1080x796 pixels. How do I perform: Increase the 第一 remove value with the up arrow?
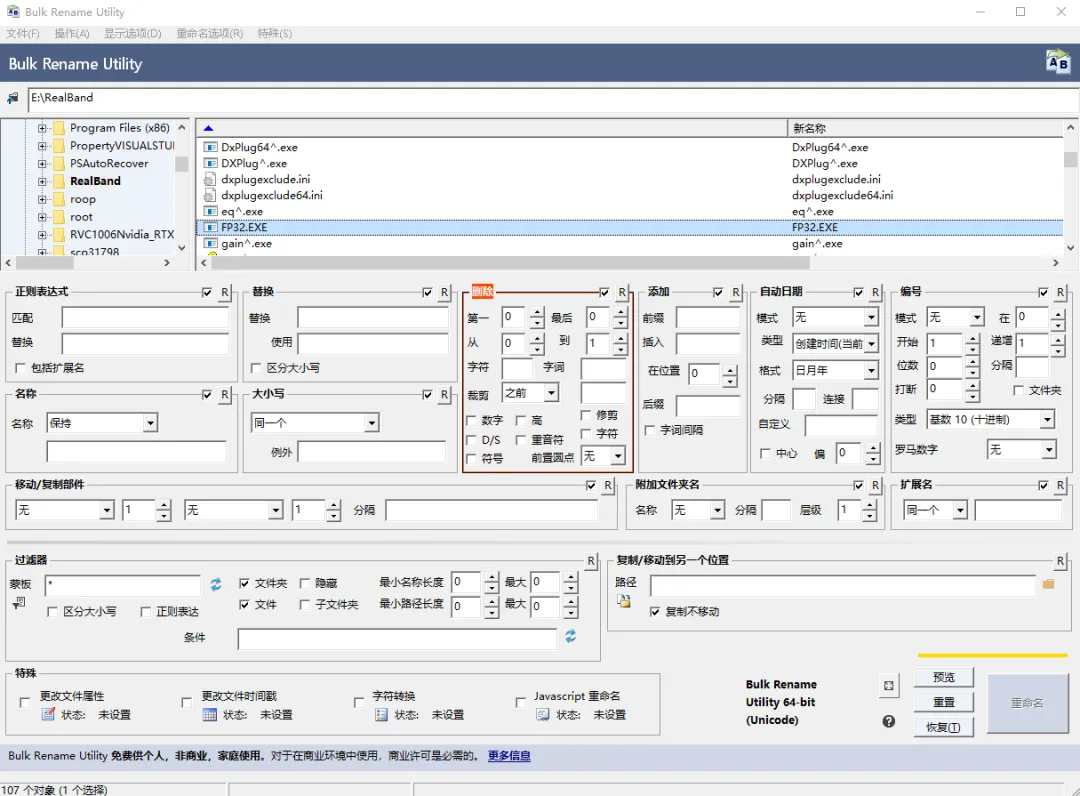[537, 312]
